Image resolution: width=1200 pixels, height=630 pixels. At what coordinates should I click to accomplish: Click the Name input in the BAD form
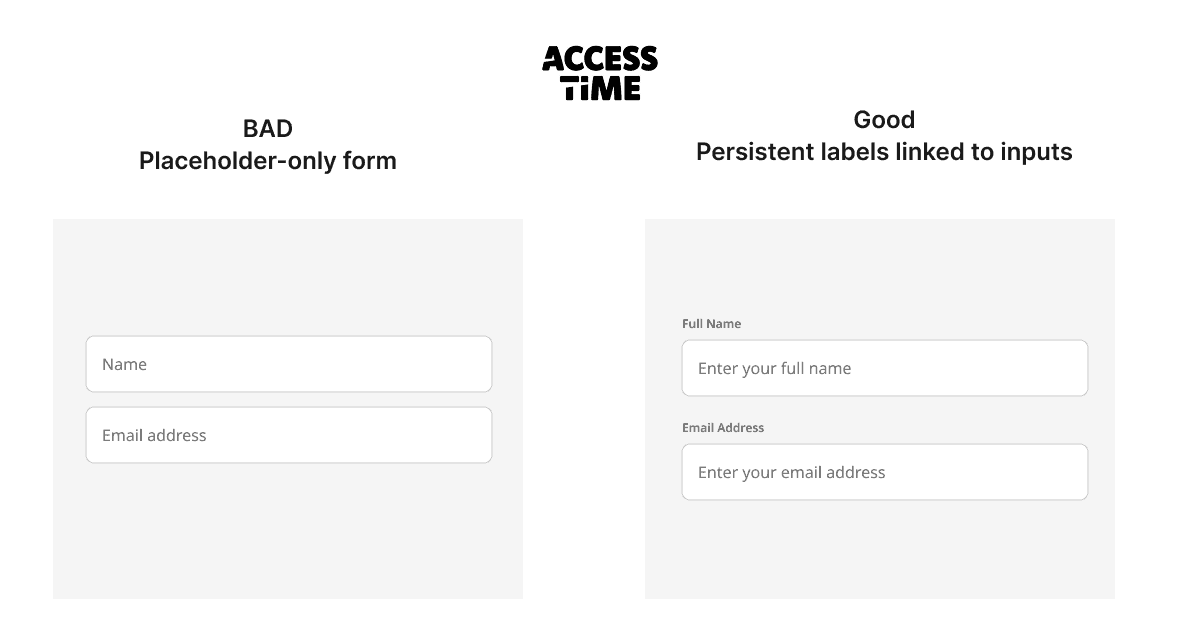pos(288,364)
